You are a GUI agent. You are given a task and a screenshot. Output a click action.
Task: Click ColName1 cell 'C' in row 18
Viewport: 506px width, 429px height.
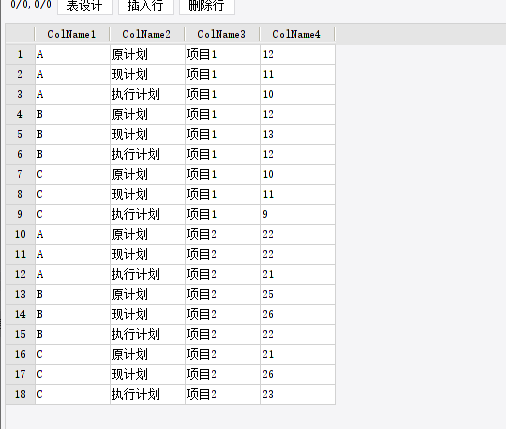pos(73,394)
